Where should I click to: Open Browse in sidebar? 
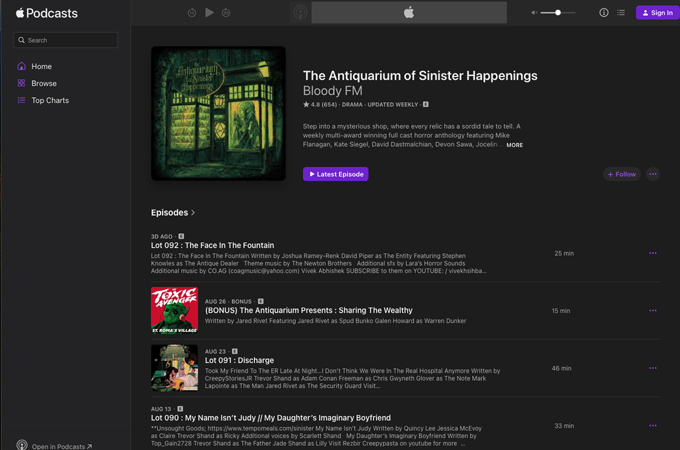click(x=43, y=83)
